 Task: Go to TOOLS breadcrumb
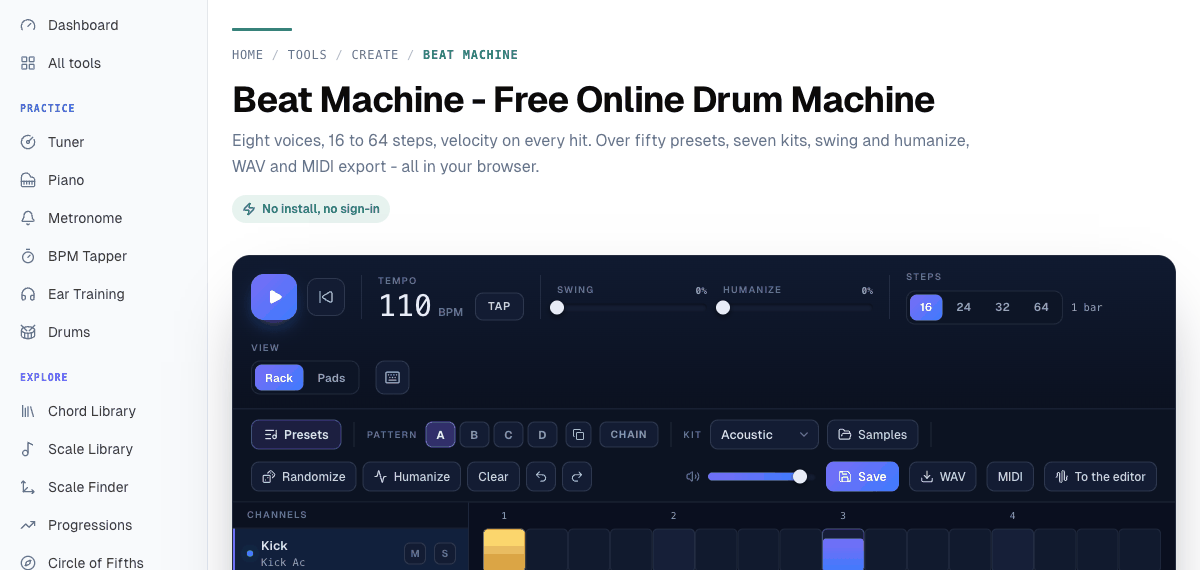[307, 55]
